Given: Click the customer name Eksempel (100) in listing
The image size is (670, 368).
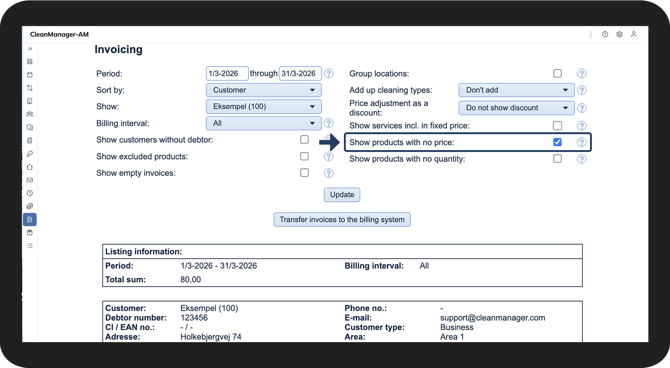Looking at the screenshot, I should pyautogui.click(x=209, y=308).
